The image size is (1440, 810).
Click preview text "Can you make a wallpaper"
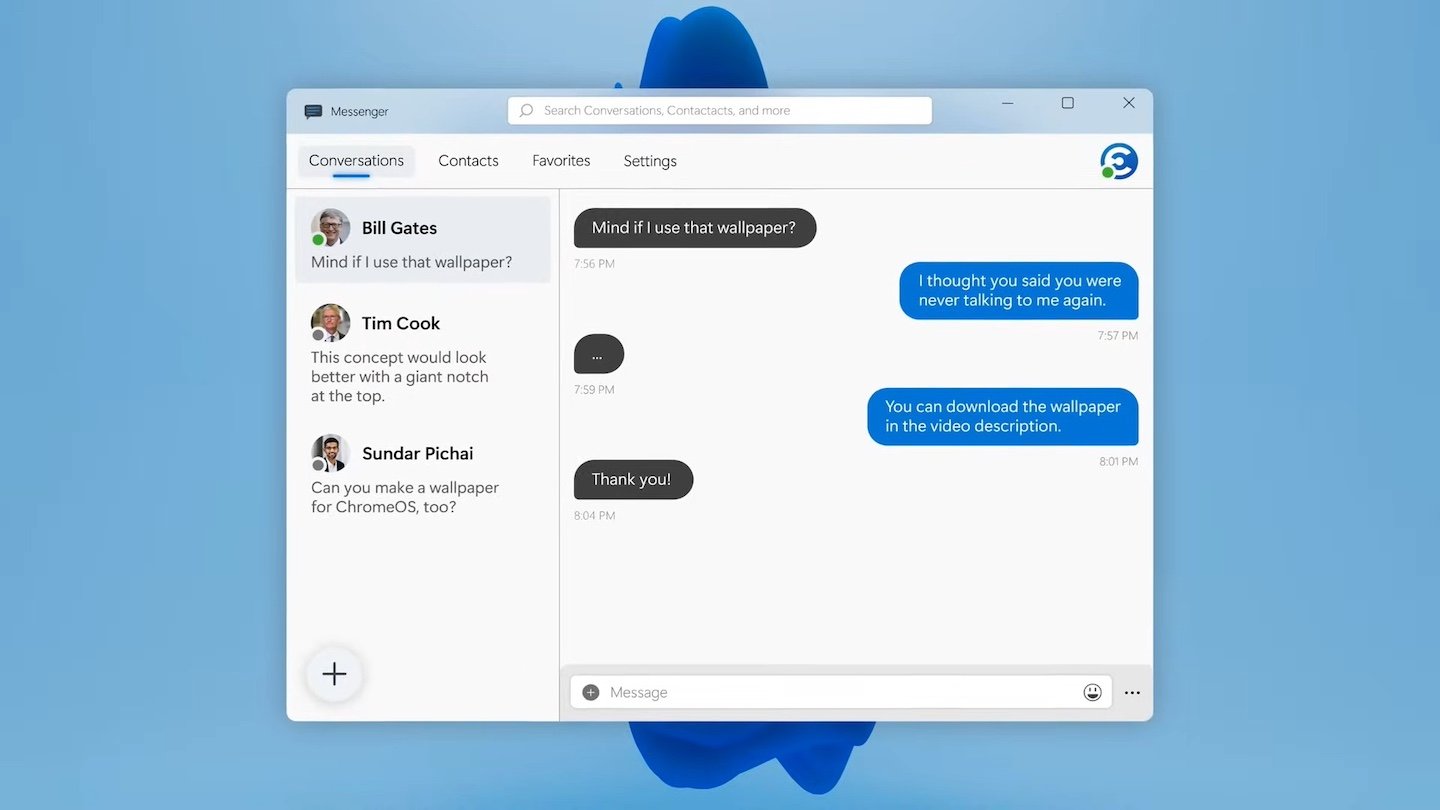pyautogui.click(x=405, y=497)
